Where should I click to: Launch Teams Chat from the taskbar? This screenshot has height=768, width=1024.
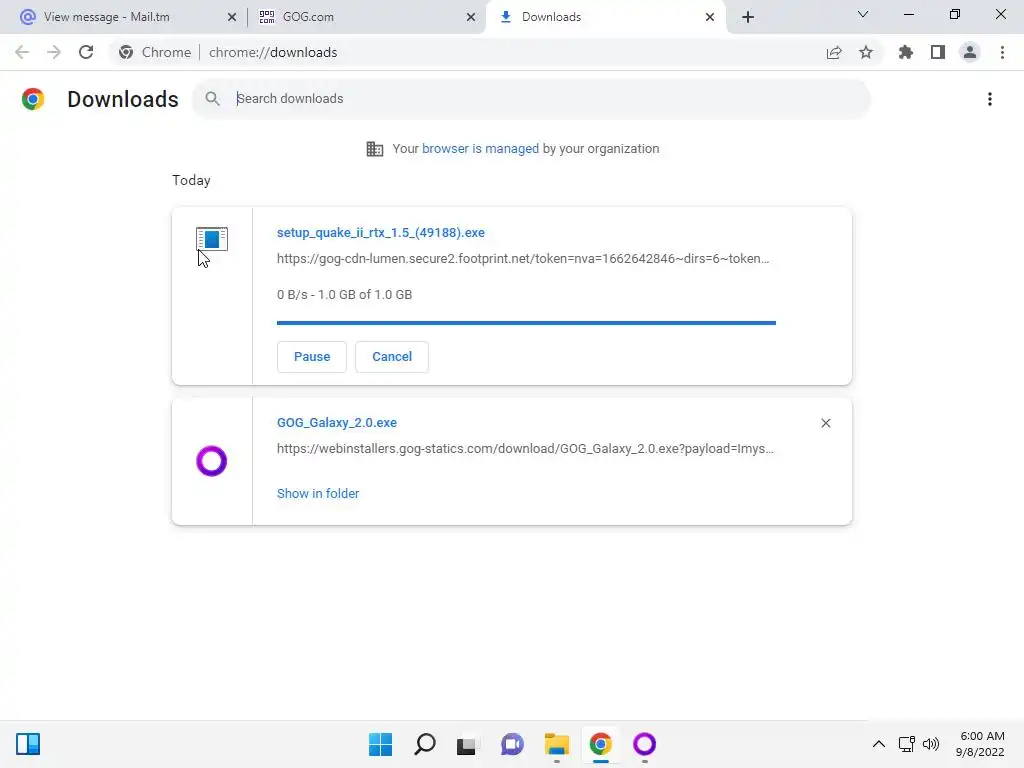tap(513, 744)
